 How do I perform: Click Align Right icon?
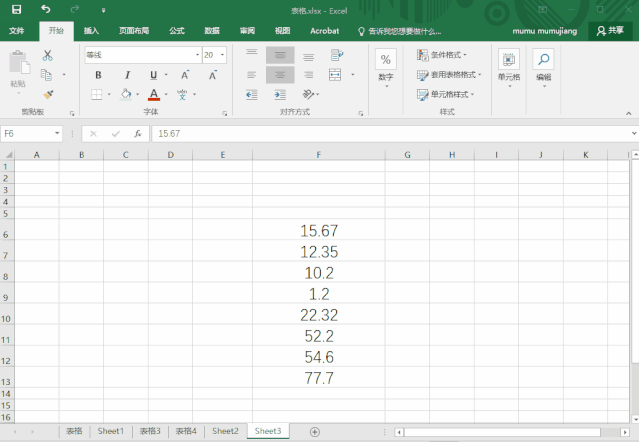[x=308, y=75]
